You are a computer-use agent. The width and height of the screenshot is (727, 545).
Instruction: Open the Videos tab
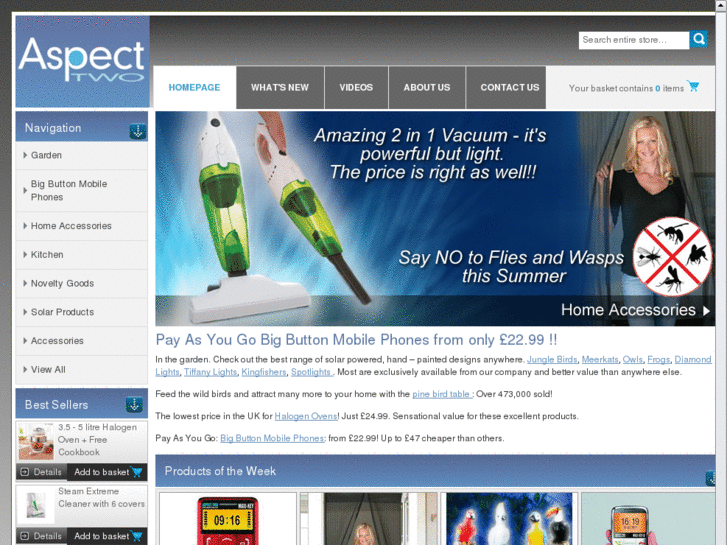point(356,87)
